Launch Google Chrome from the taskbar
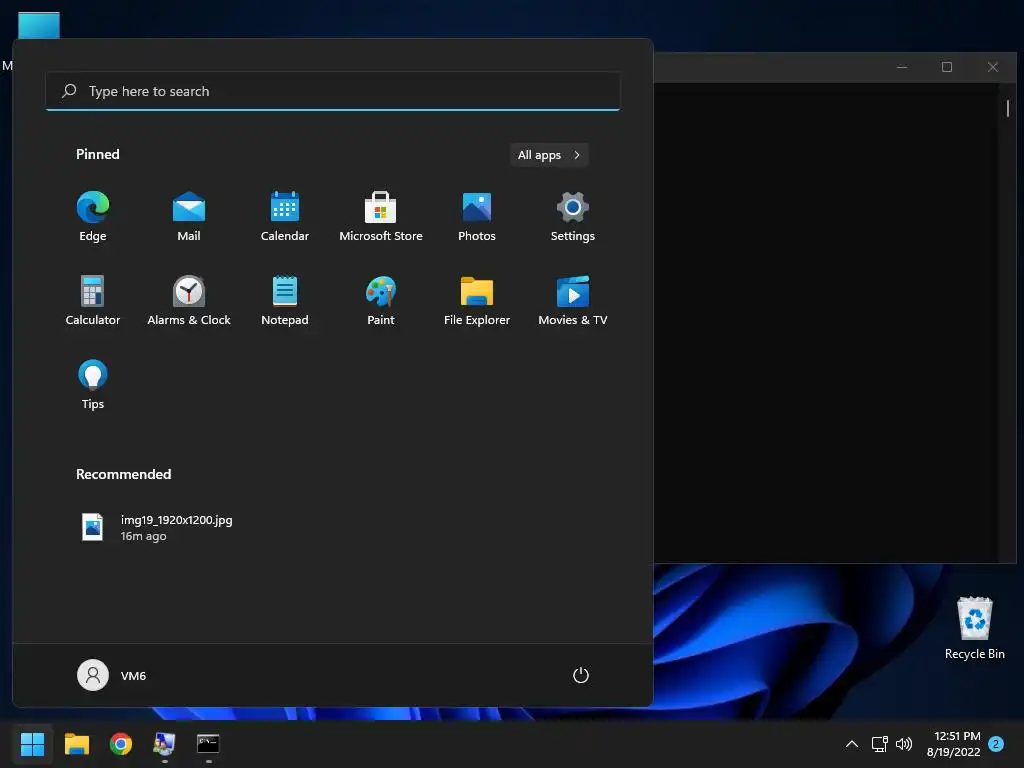The image size is (1024, 768). pos(121,744)
